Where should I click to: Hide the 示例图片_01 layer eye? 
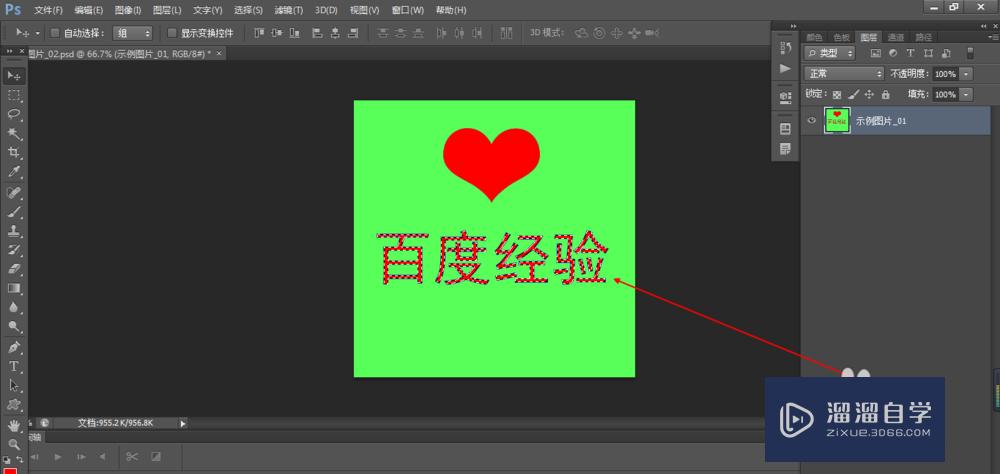point(812,120)
